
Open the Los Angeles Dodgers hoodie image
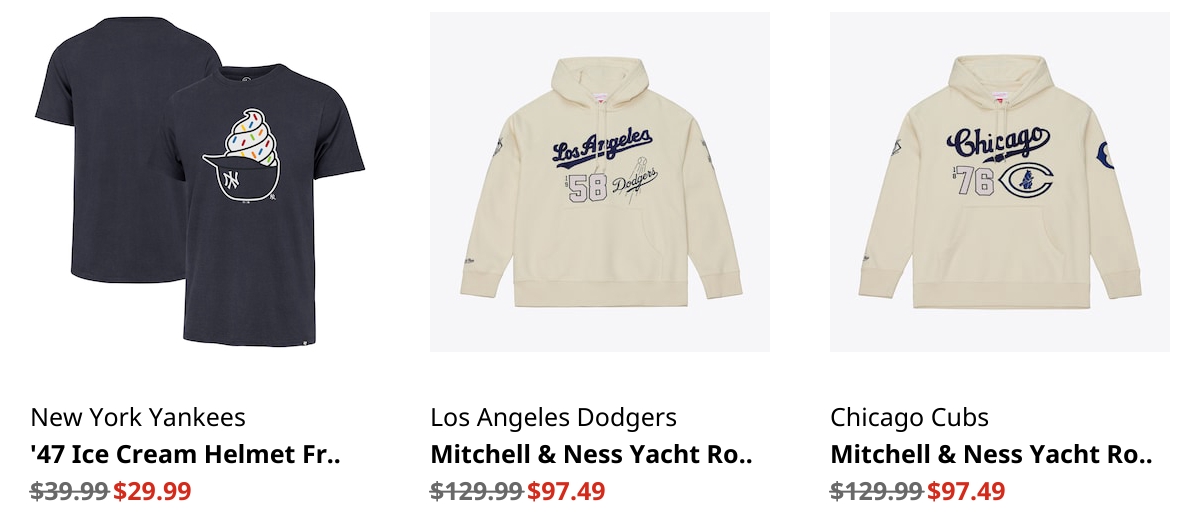[600, 182]
